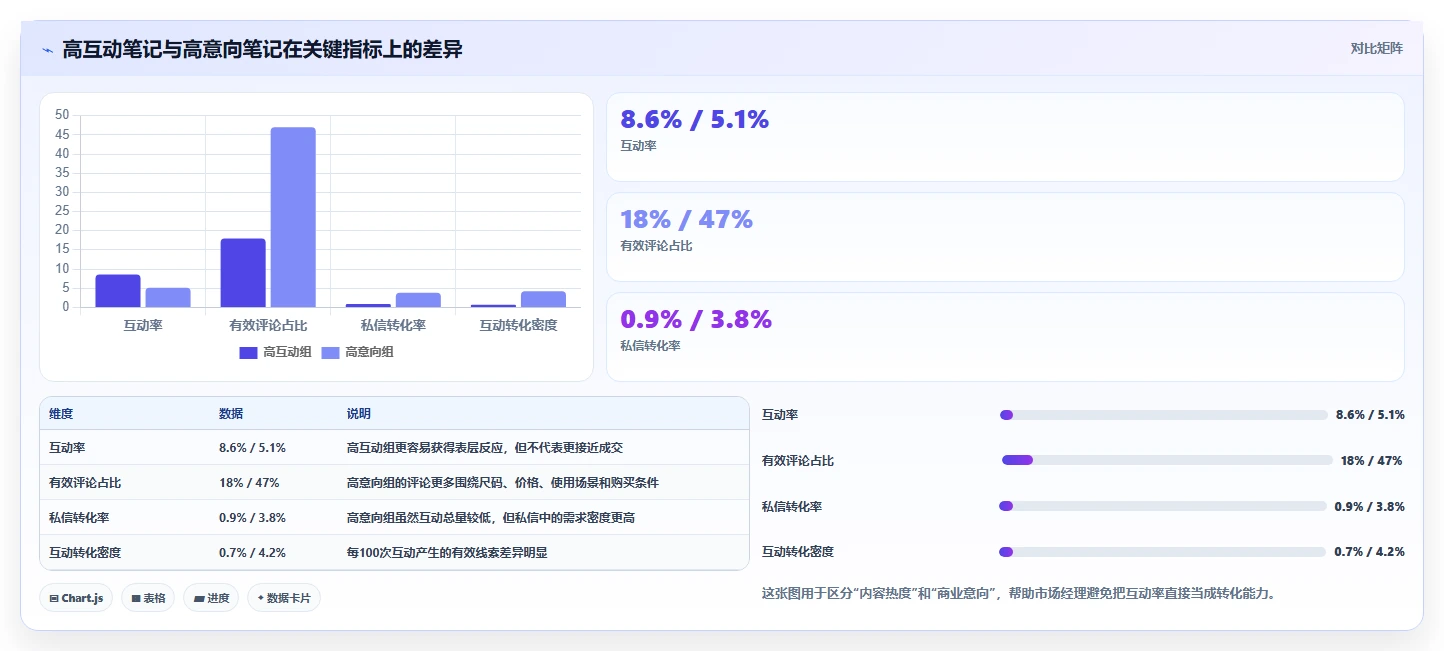
Task: Click the dark 高互动组 bar above 互动率
Action: click(118, 291)
